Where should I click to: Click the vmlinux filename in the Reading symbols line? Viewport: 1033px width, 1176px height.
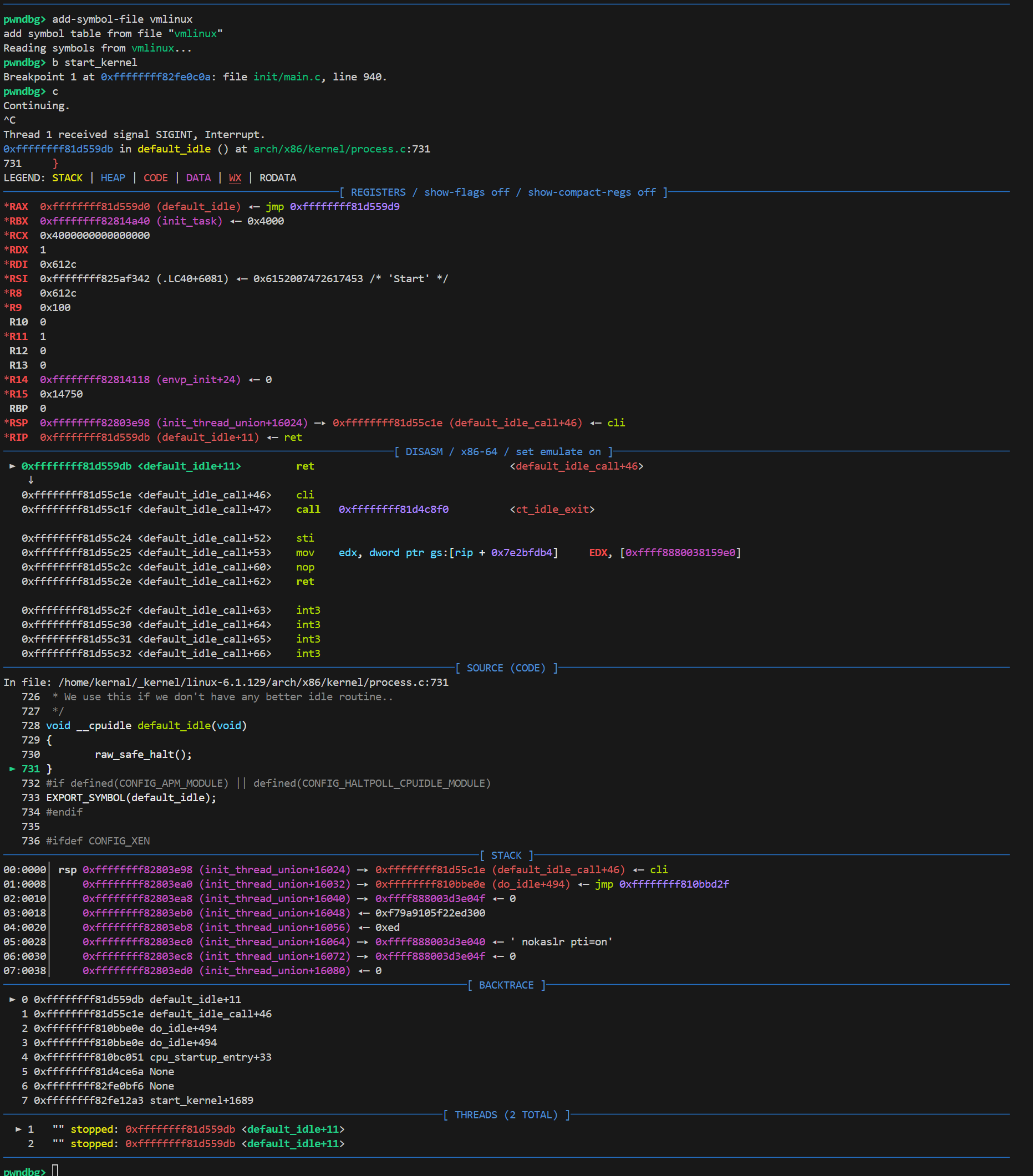click(152, 48)
